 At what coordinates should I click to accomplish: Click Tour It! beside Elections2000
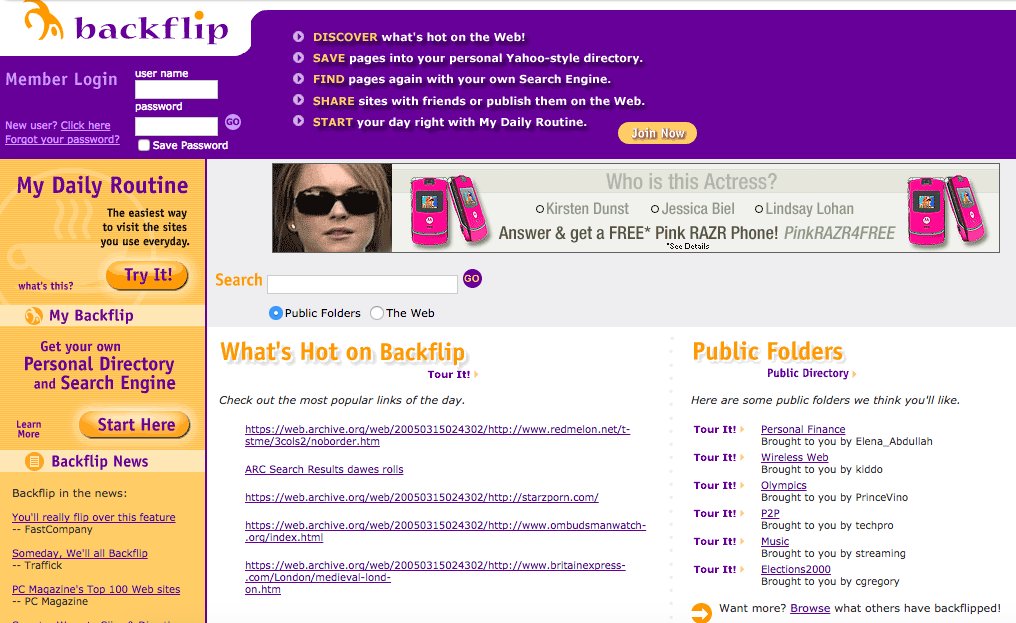[x=715, y=569]
